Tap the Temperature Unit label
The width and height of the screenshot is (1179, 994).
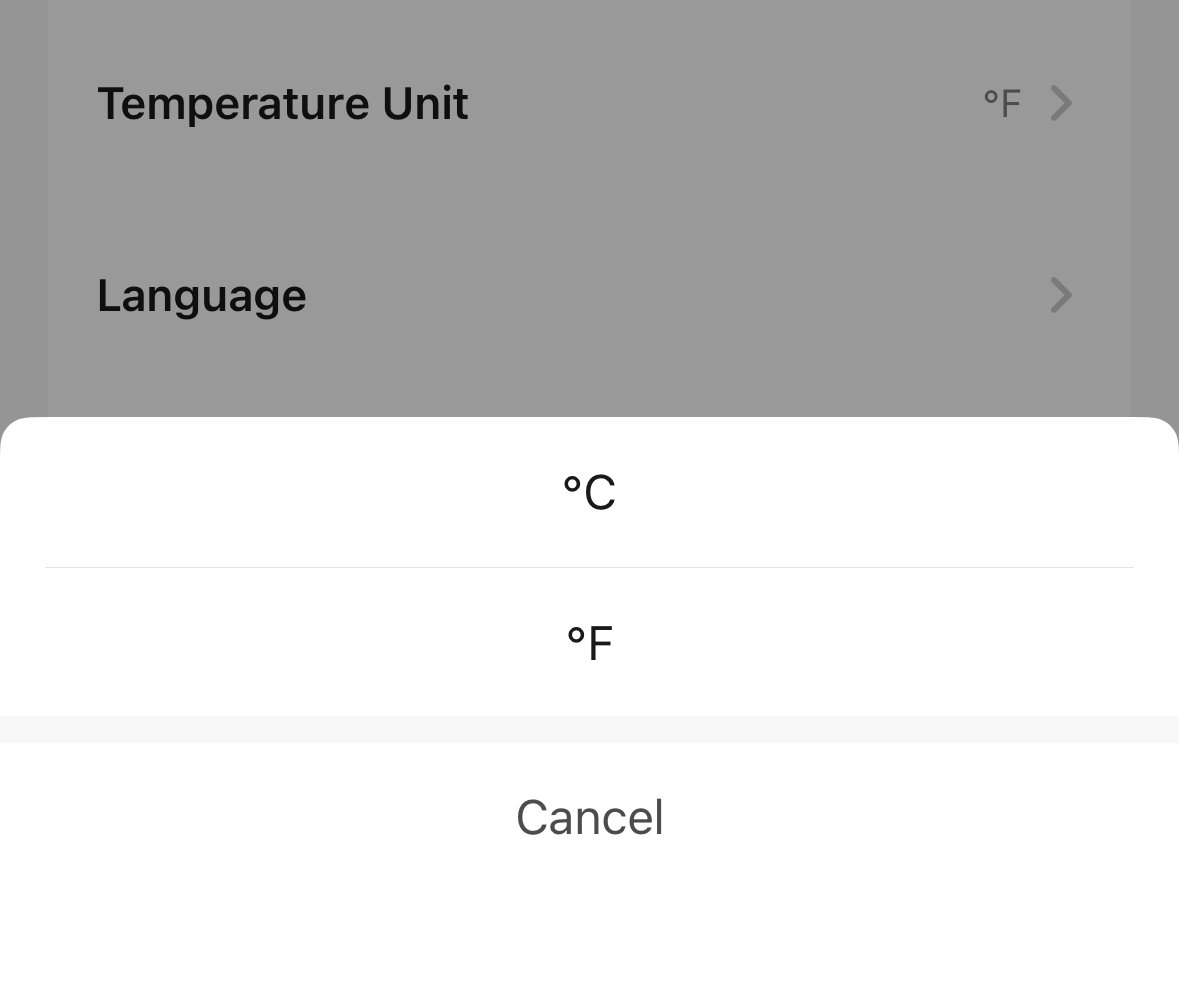pos(282,104)
